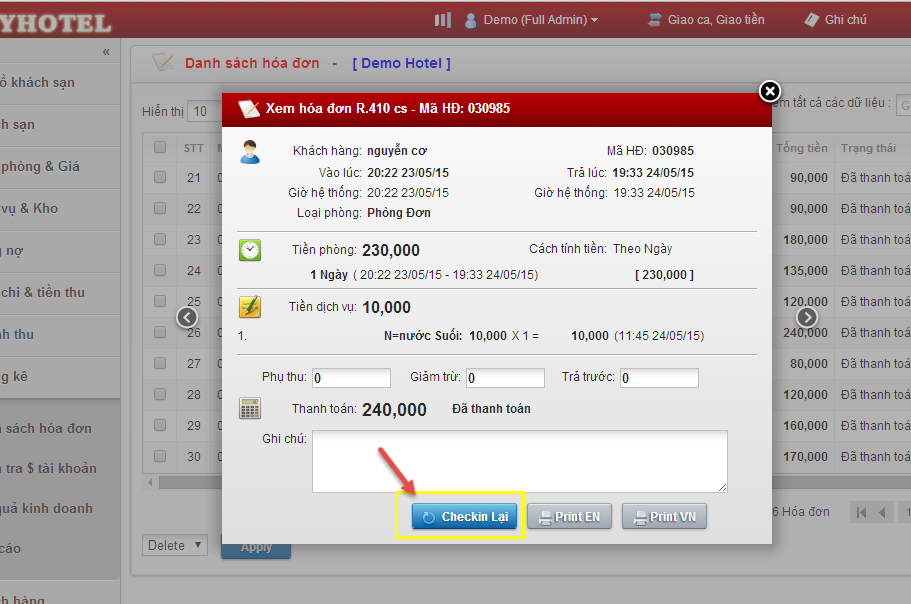Screen dimensions: 911x604
Task: Click the next invoice right arrow
Action: tap(807, 317)
